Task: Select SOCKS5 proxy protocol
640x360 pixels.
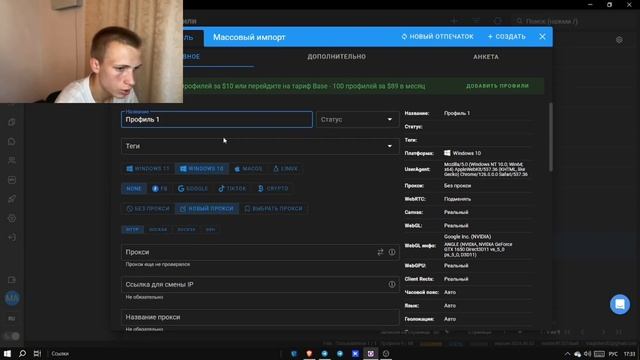Action: point(186,229)
